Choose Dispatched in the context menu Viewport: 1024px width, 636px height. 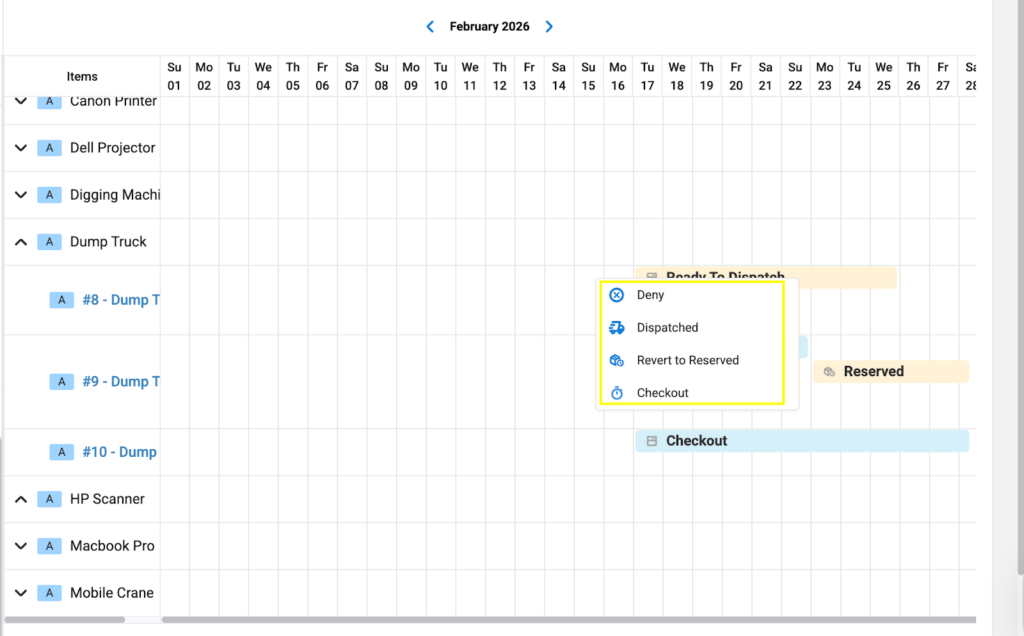(x=667, y=328)
